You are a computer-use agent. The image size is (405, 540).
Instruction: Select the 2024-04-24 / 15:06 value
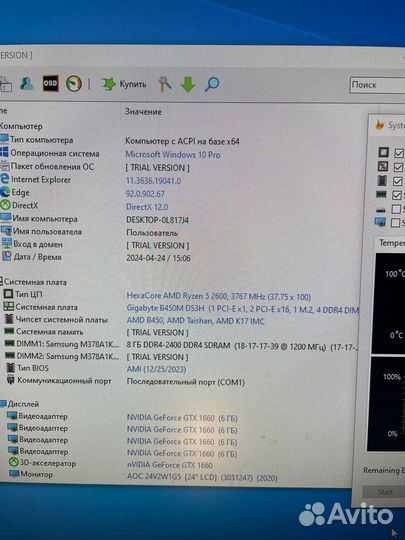pyautogui.click(x=158, y=258)
